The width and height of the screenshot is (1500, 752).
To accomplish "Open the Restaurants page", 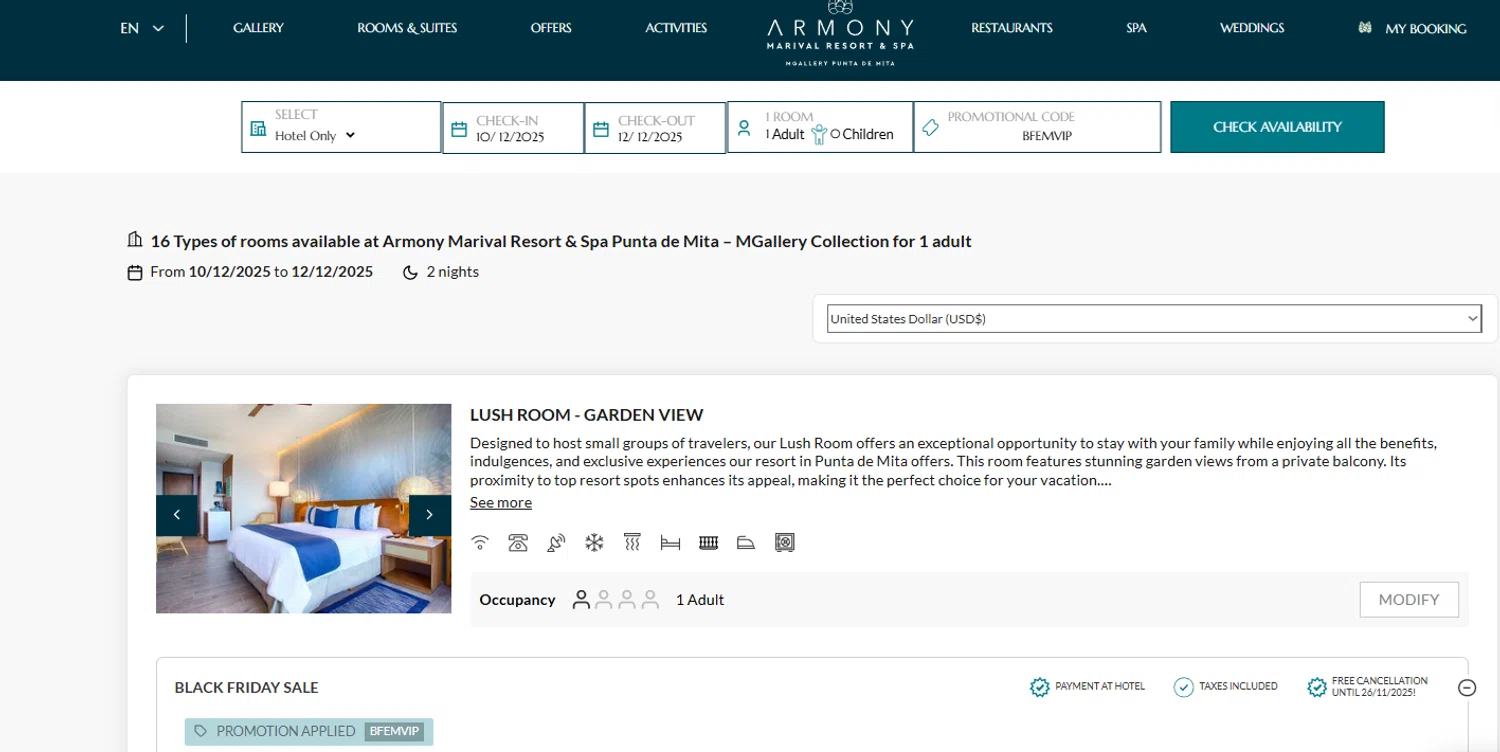I will (x=1012, y=28).
